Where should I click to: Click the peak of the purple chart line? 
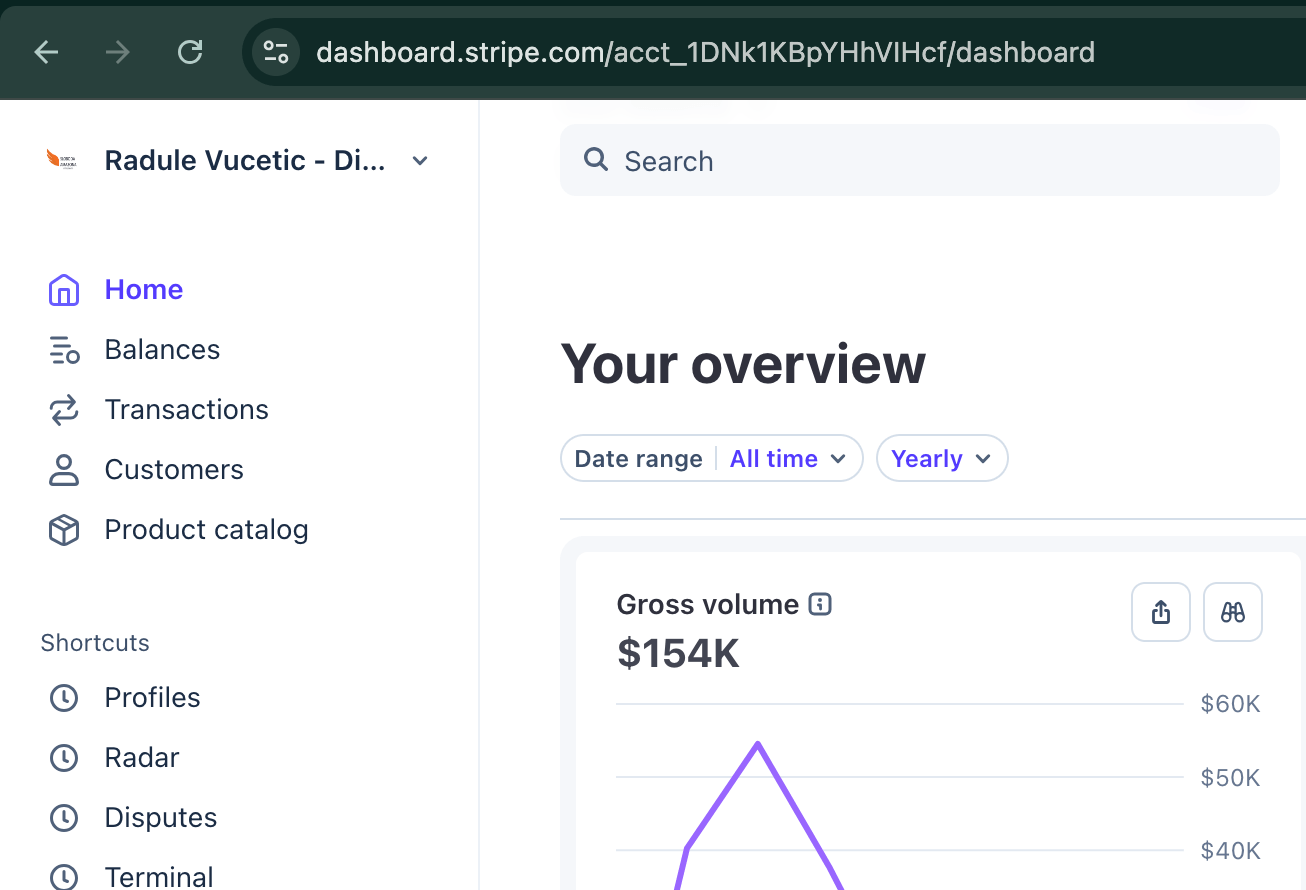coord(758,743)
